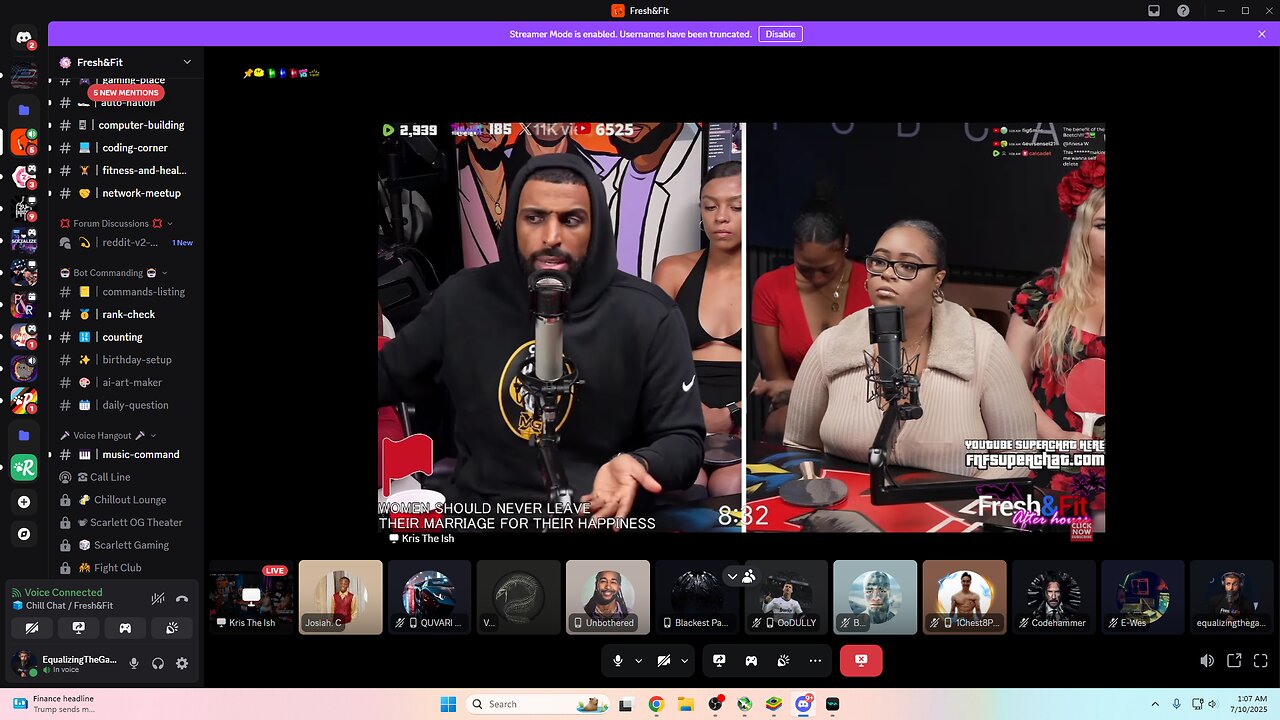1280x720 pixels.
Task: Open commands-listing channel
Action: click(126, 292)
